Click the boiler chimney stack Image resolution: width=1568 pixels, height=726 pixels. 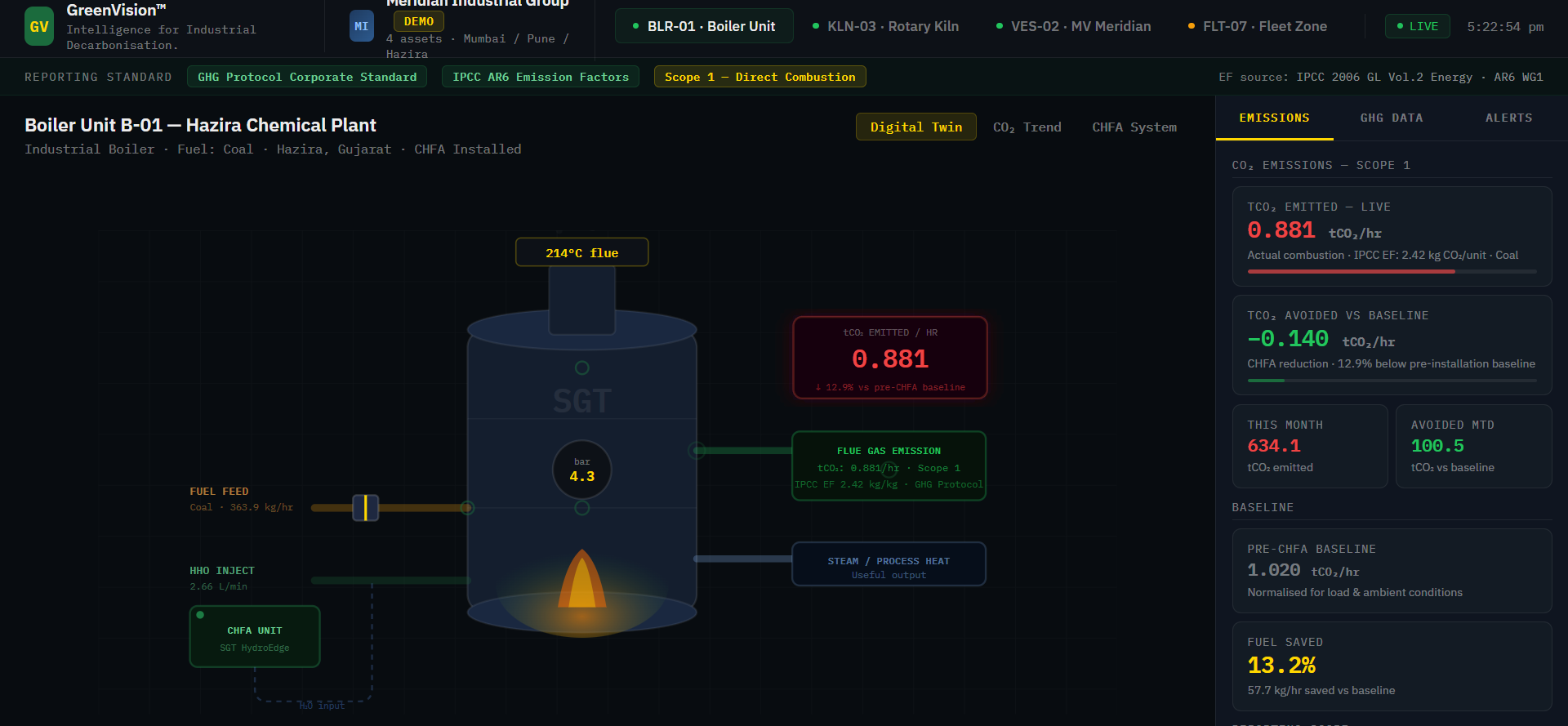coord(581,301)
